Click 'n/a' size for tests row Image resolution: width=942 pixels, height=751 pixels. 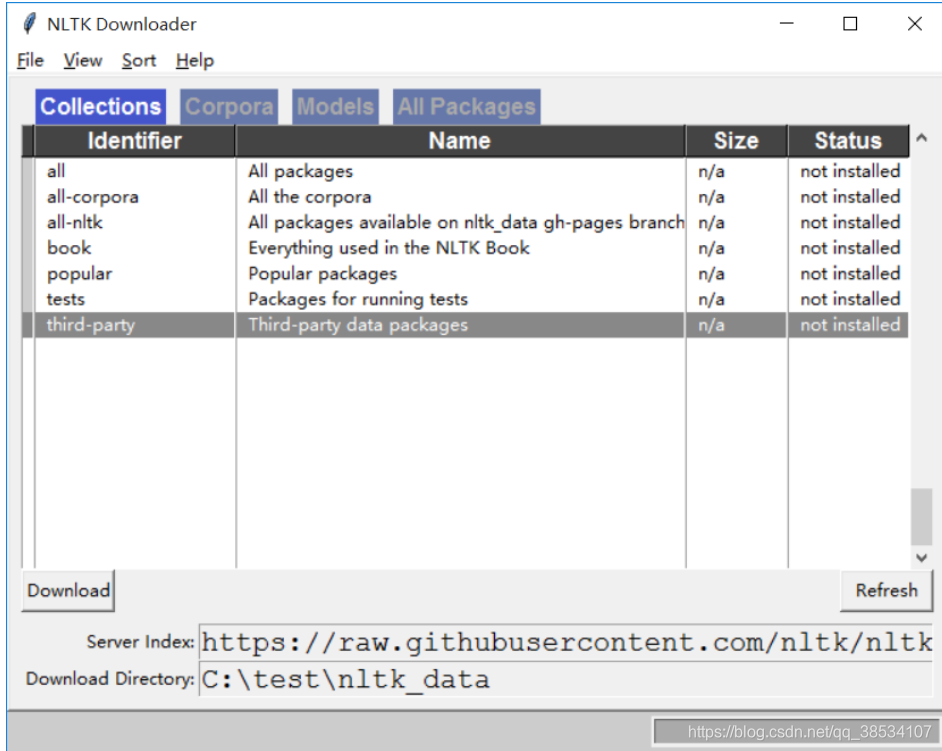pos(711,299)
